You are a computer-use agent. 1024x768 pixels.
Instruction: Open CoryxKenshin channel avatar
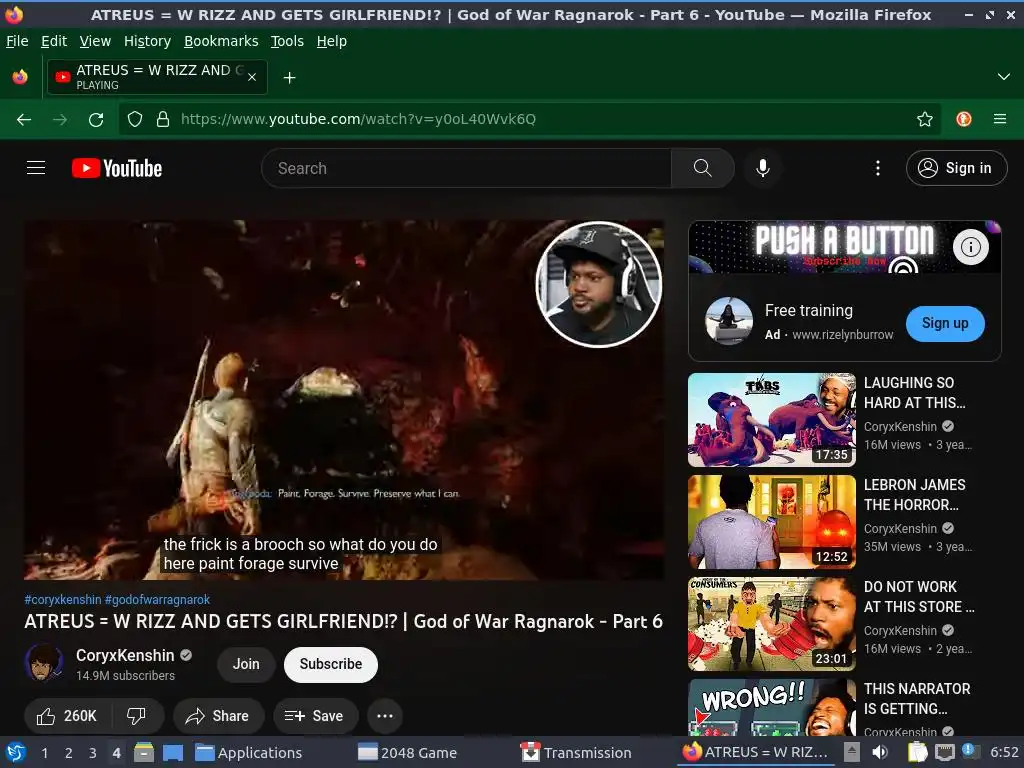click(44, 663)
